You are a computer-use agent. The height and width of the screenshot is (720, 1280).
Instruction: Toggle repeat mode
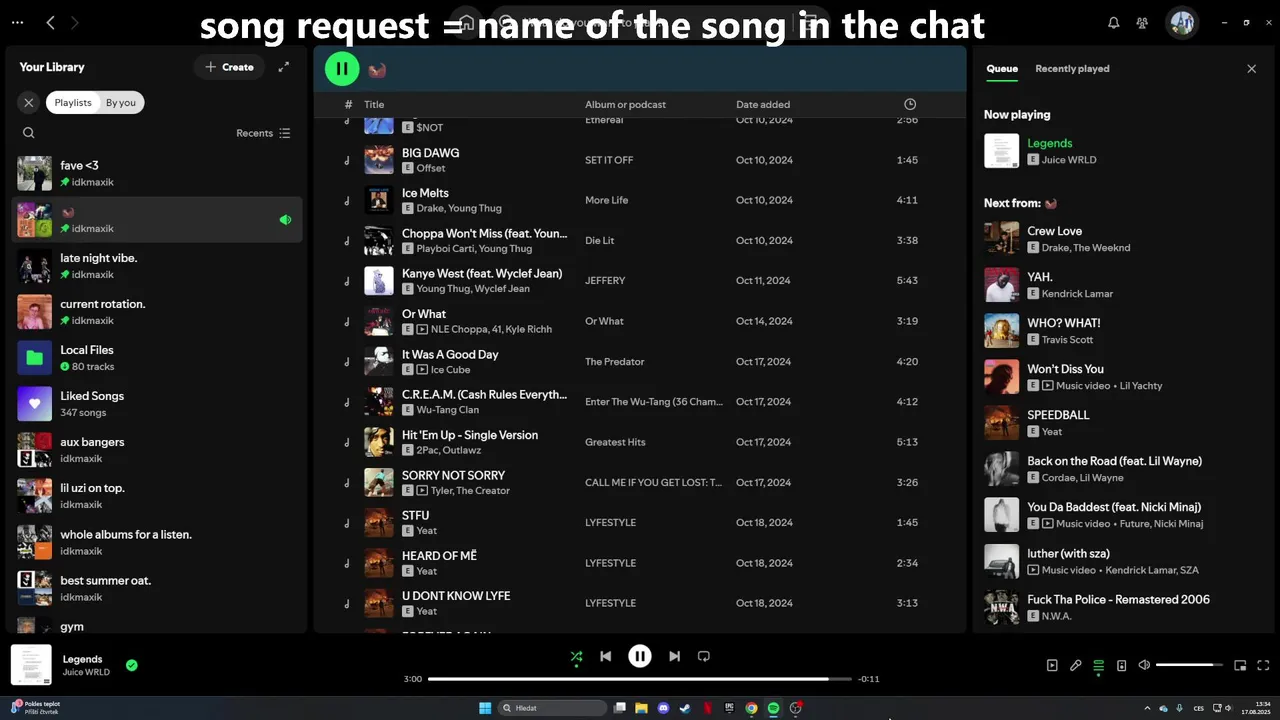click(704, 656)
